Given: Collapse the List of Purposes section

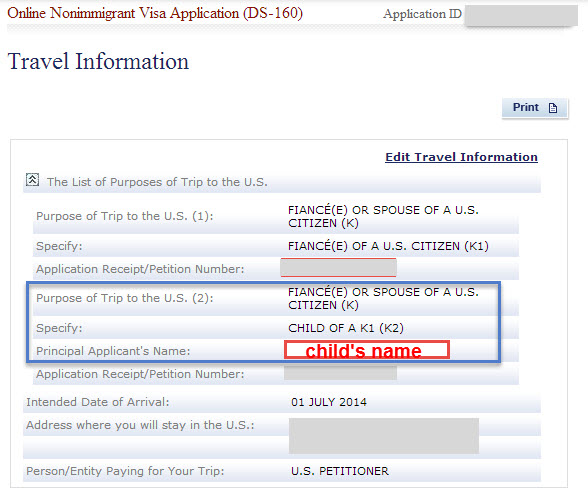Looking at the screenshot, I should tap(32, 180).
